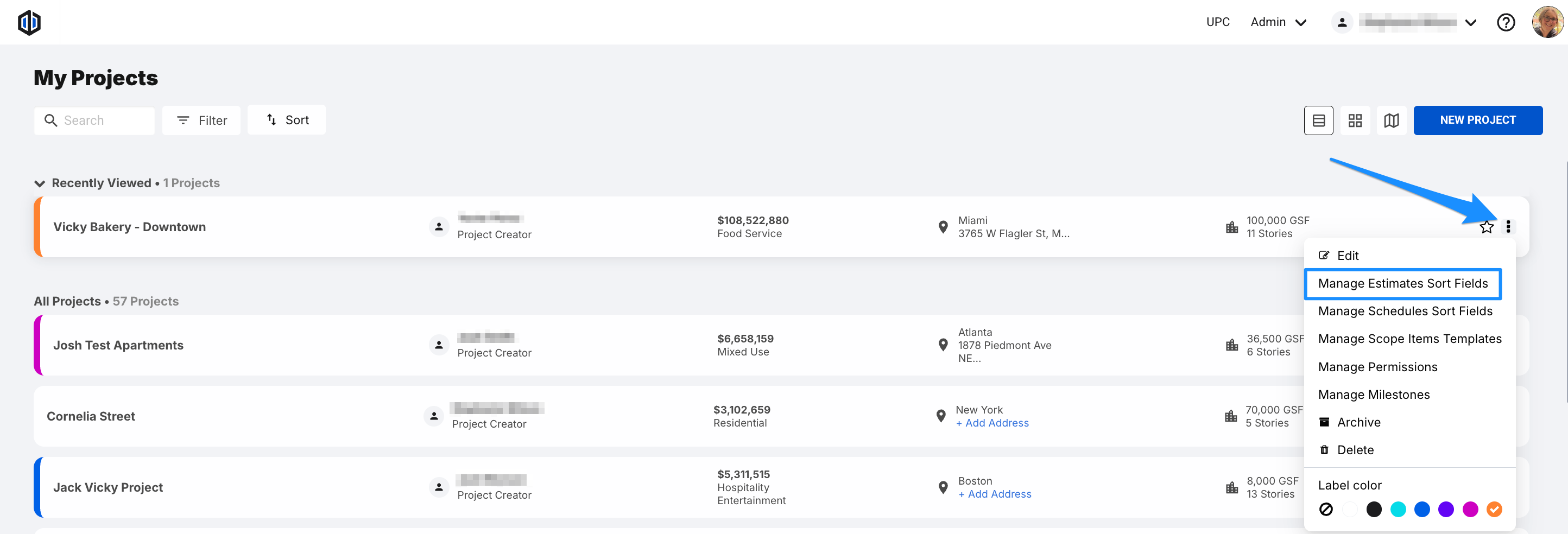Viewport: 1568px width, 534px height.
Task: Switch to list view layout
Action: coord(1318,120)
